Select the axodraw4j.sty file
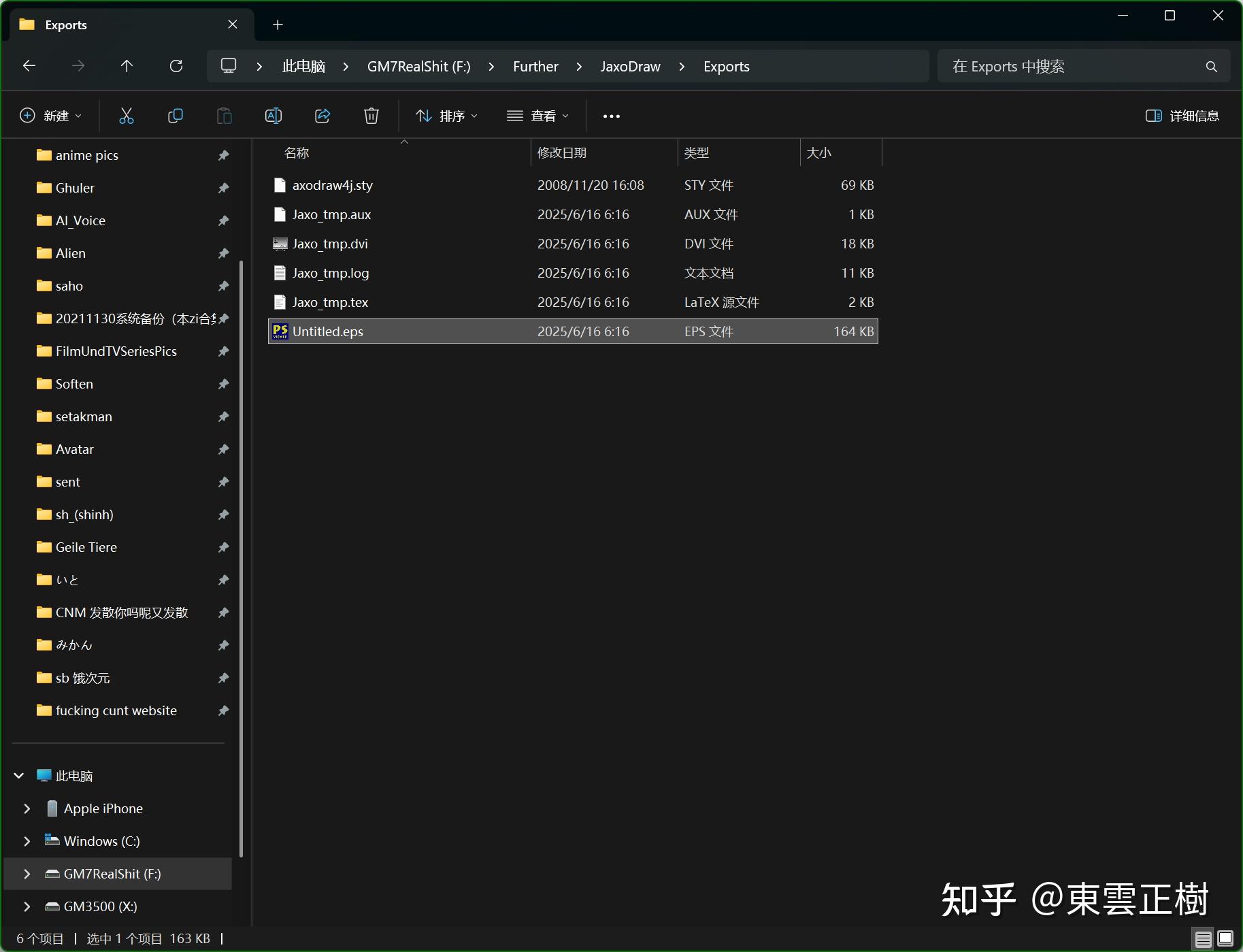Screen dimensions: 1243x952 (573, 185)
